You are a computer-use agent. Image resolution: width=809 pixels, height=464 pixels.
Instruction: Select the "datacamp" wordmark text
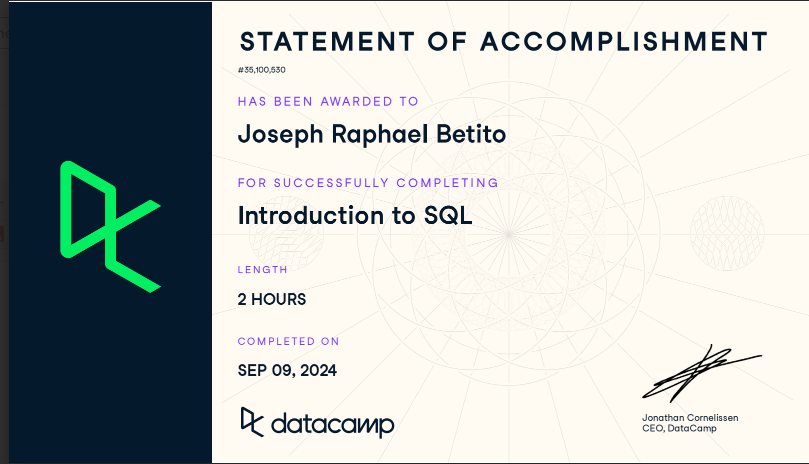pyautogui.click(x=332, y=424)
